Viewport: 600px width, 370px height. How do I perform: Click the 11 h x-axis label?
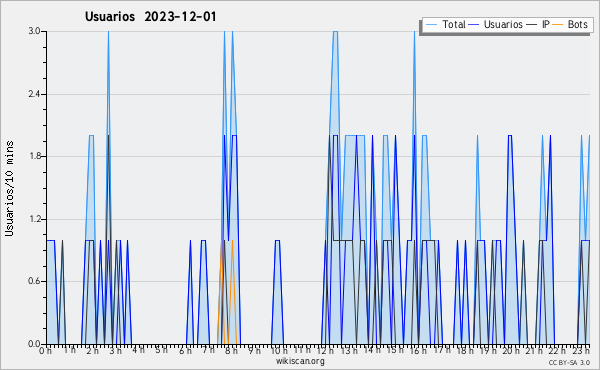[x=302, y=350]
